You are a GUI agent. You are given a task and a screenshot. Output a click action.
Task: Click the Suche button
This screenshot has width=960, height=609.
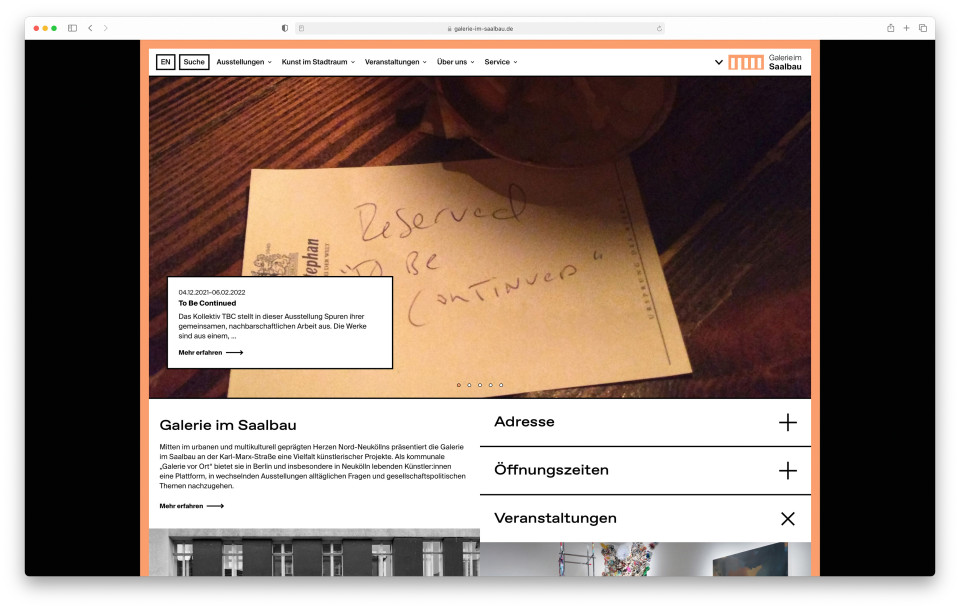(193, 61)
